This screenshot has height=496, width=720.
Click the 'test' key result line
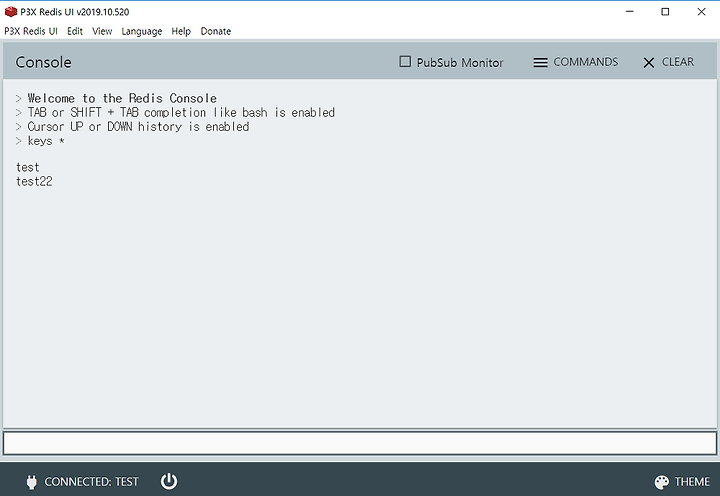pos(28,167)
